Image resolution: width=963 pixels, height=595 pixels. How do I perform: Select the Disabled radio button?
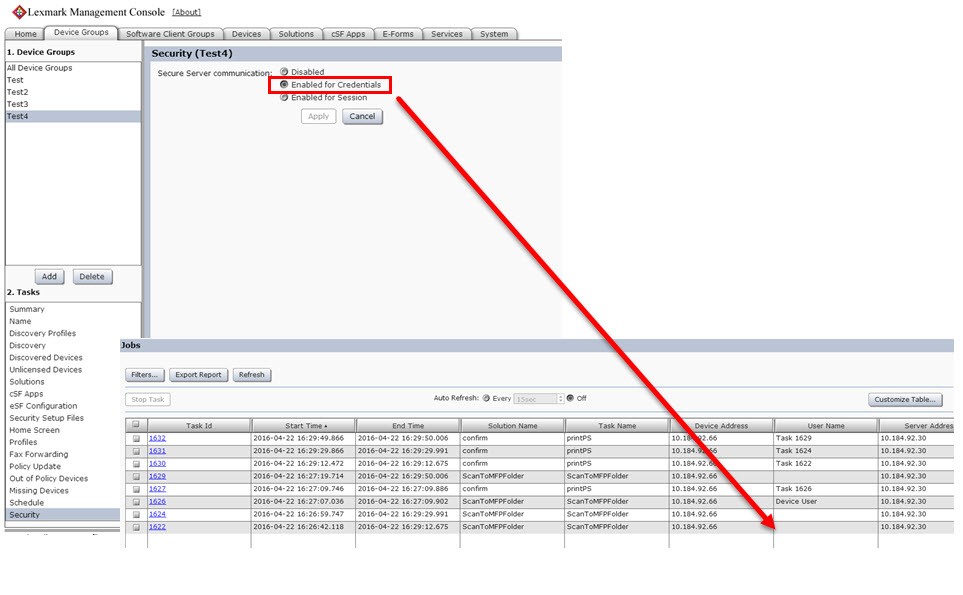(284, 72)
